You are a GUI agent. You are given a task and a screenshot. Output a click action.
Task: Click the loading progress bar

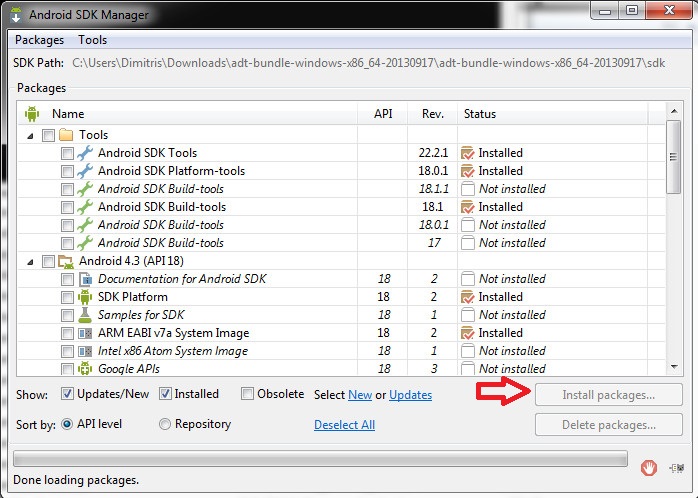point(321,459)
